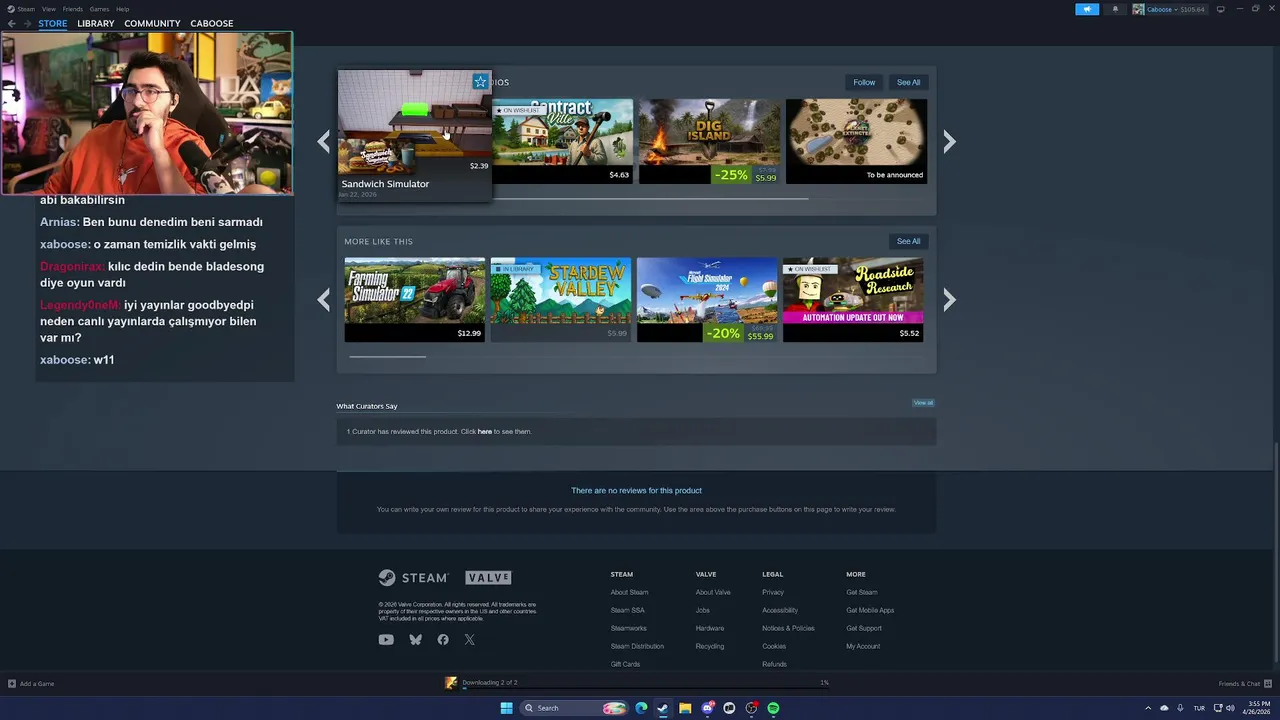Screen dimensions: 1280x720
Task: Open Steam's YouTube page icon
Action: 386,640
